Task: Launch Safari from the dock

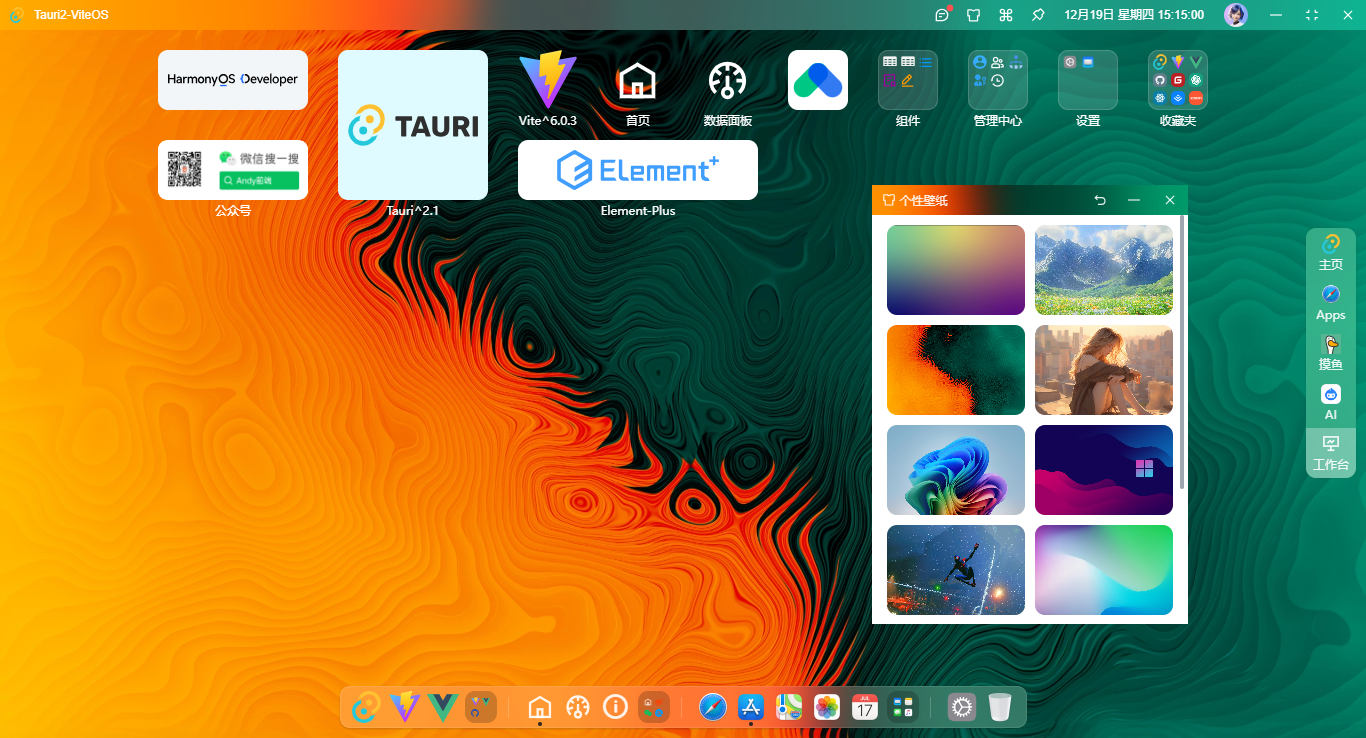Action: tap(712, 707)
